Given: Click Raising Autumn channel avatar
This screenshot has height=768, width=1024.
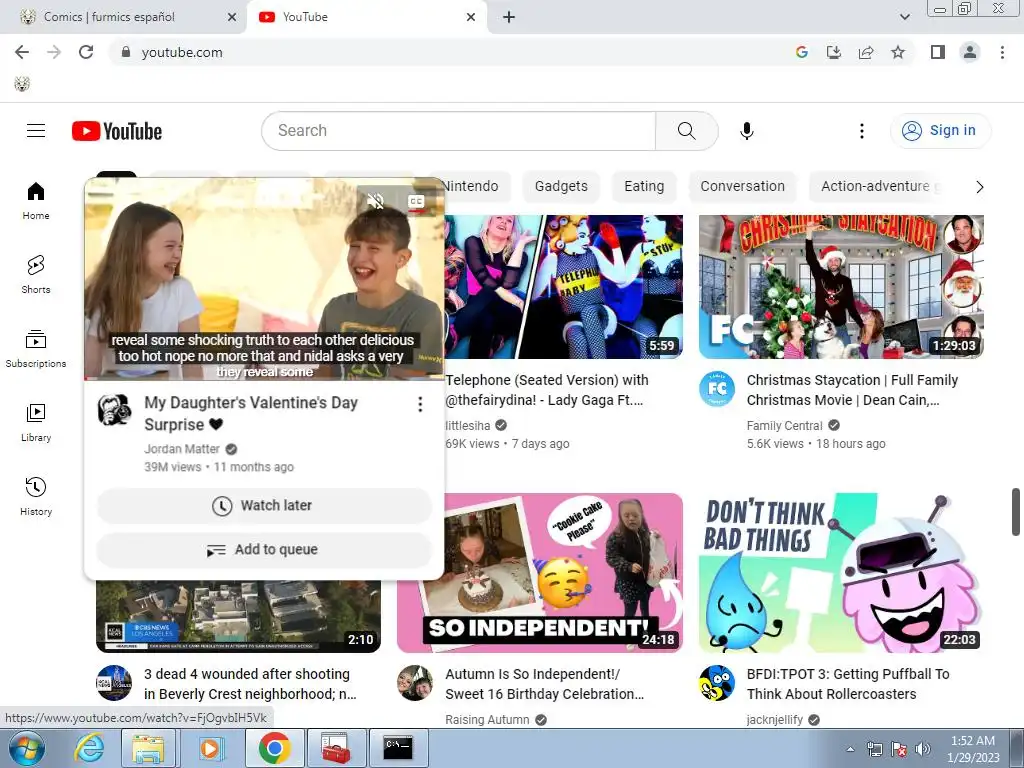Looking at the screenshot, I should pyautogui.click(x=415, y=683).
